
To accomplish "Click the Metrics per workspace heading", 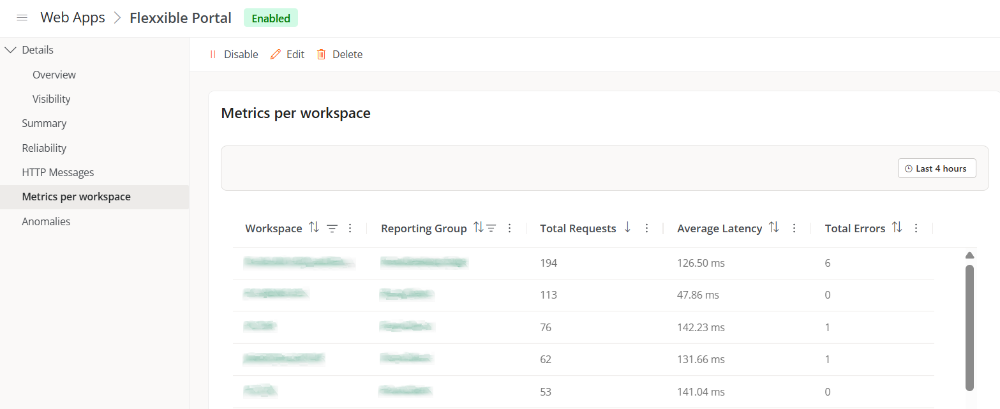I will [x=296, y=114].
